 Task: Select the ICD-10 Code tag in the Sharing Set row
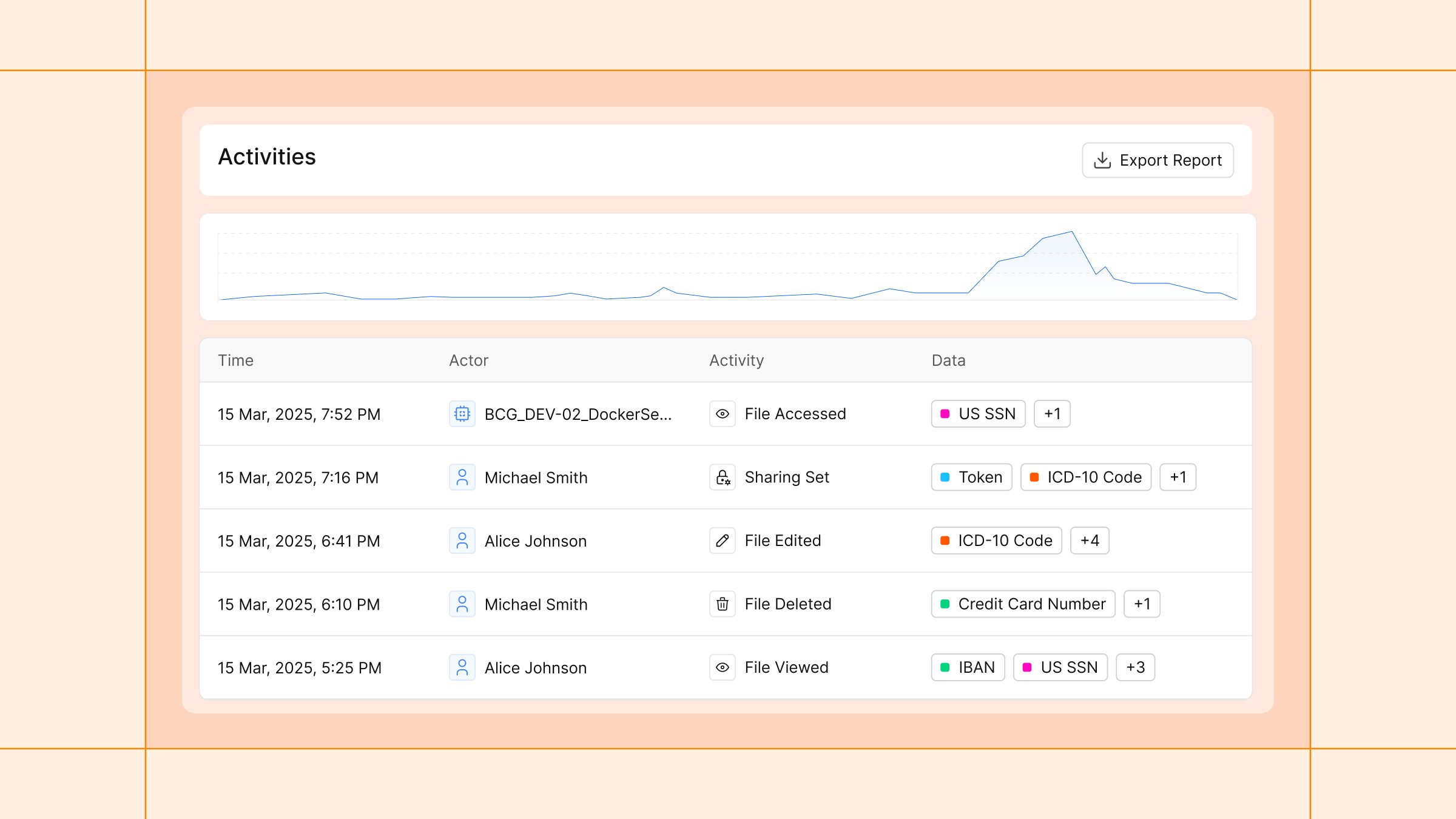tap(1086, 477)
